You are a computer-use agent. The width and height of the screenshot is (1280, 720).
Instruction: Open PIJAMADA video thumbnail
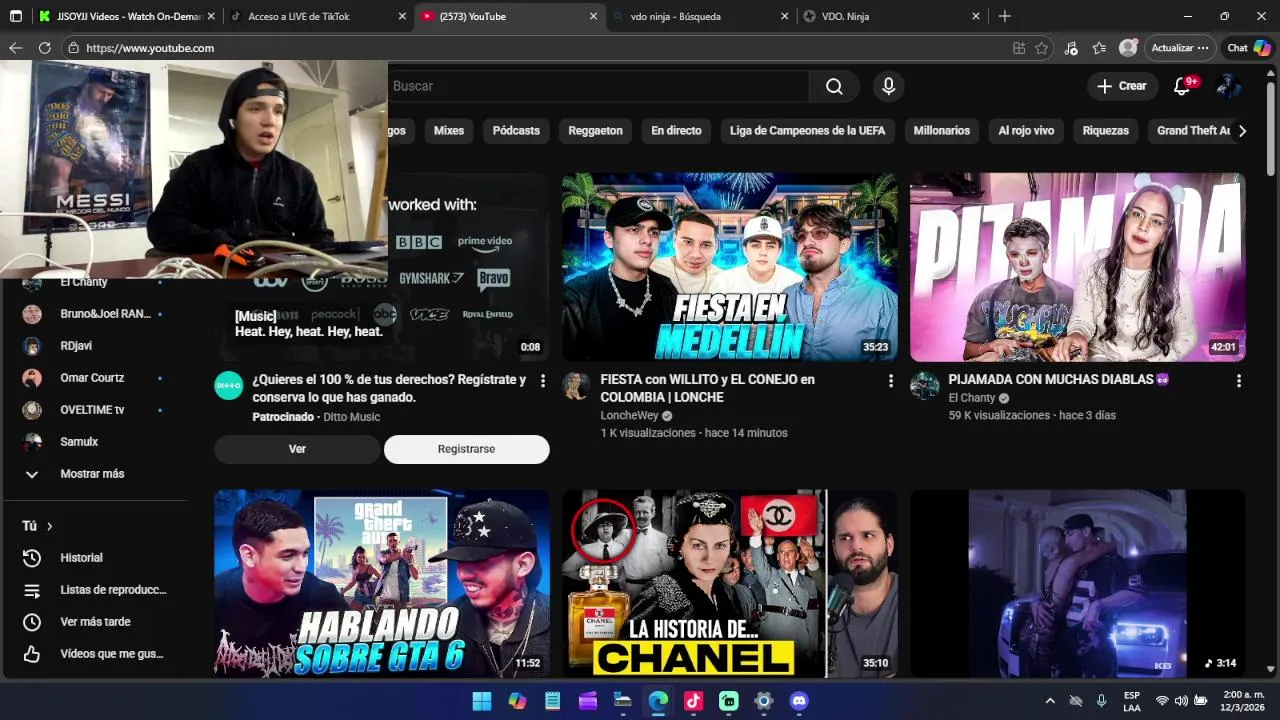pos(1077,267)
